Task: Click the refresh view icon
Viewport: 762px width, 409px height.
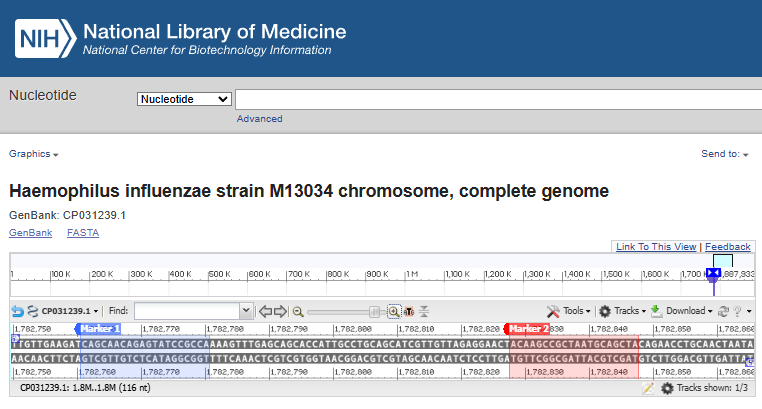Action: point(723,311)
